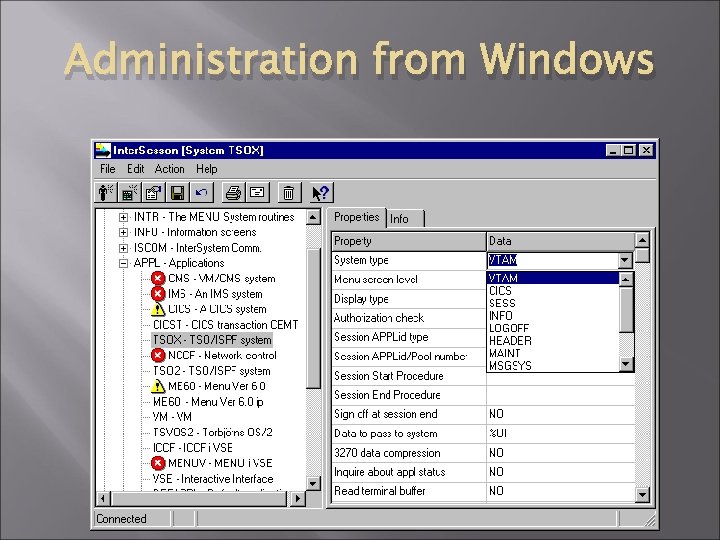Expand the INTR tree node
Screen dimensions: 720x540
coord(123,217)
